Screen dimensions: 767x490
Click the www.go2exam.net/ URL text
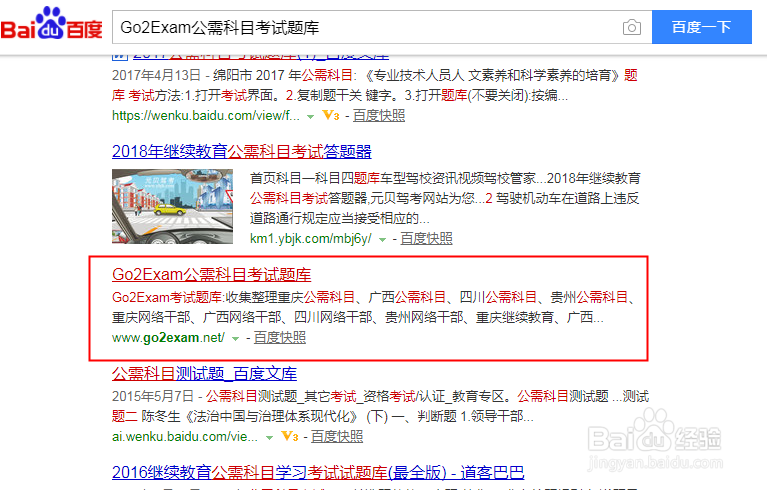coord(168,337)
